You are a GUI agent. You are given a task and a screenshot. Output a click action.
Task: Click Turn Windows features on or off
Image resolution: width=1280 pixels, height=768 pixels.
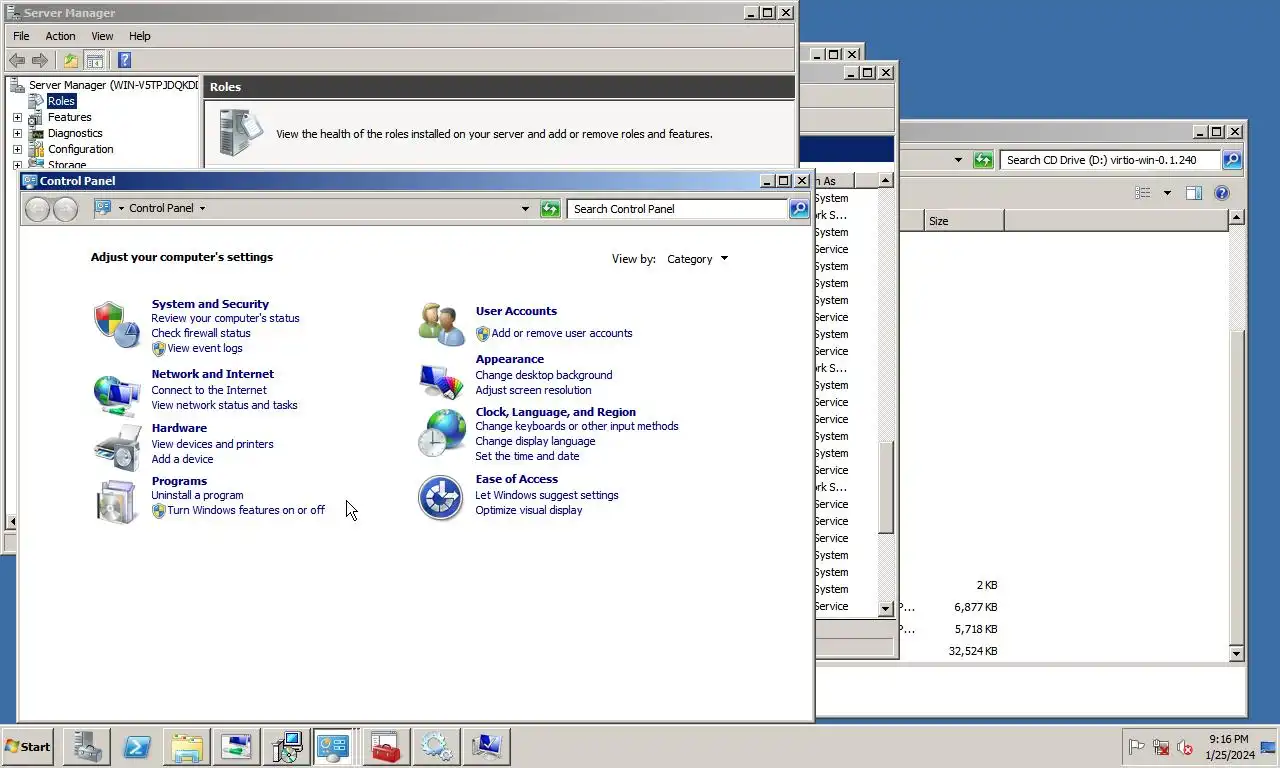246,510
